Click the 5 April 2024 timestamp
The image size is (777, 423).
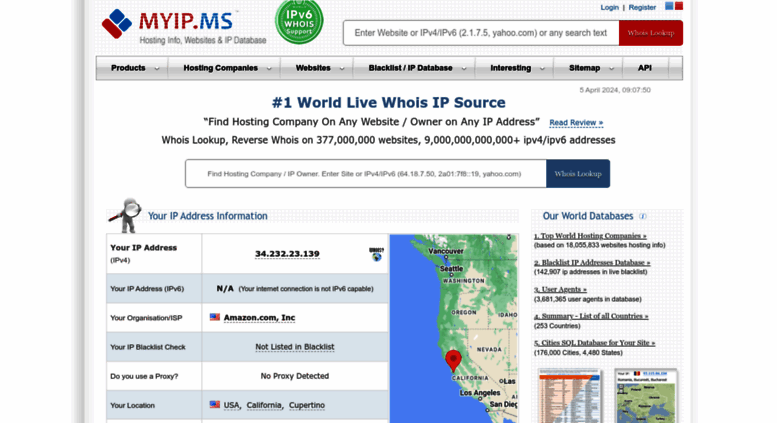(615, 90)
